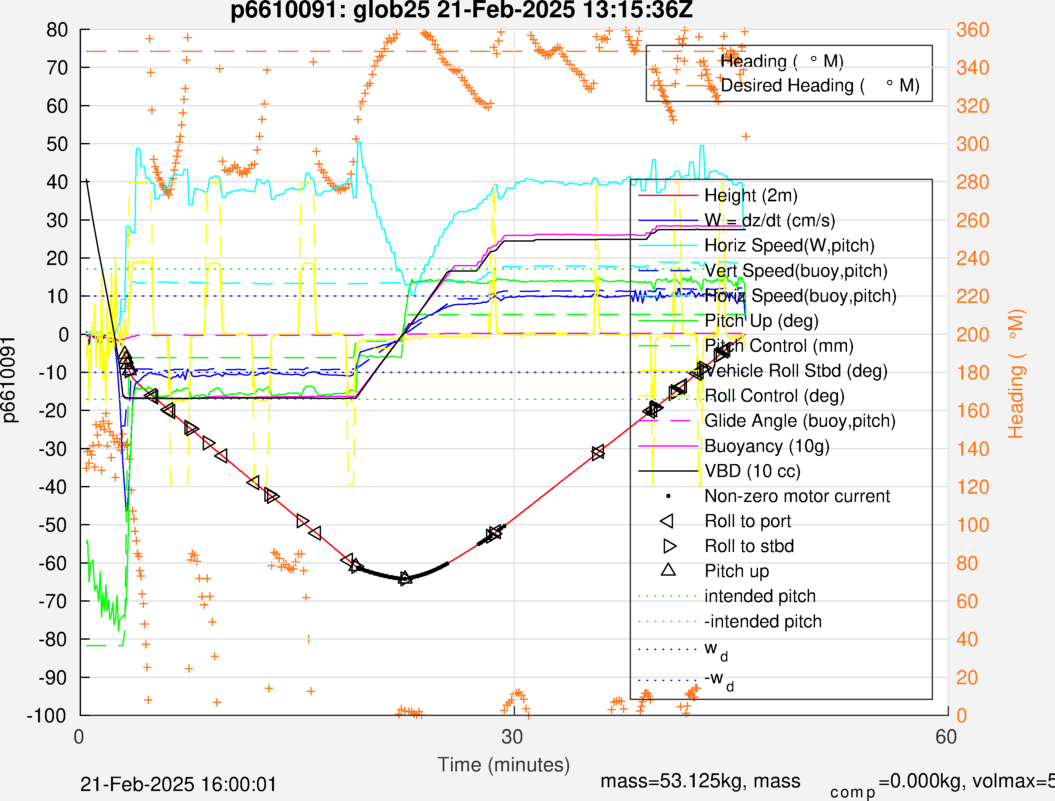Click the 'Time (minutes)' x-axis label
1055x801 pixels.
[503, 765]
